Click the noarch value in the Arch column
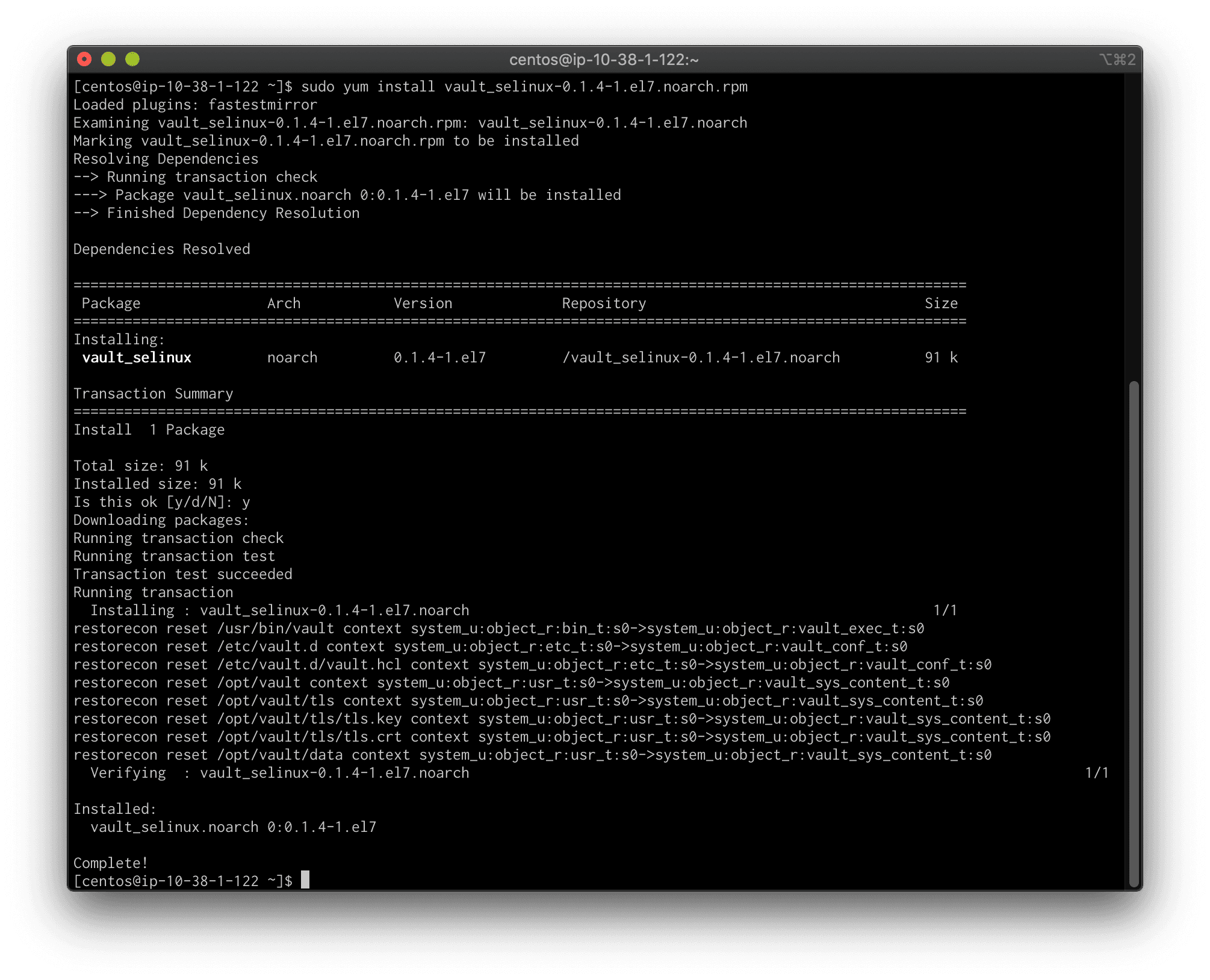This screenshot has height=980, width=1210. pos(292,357)
